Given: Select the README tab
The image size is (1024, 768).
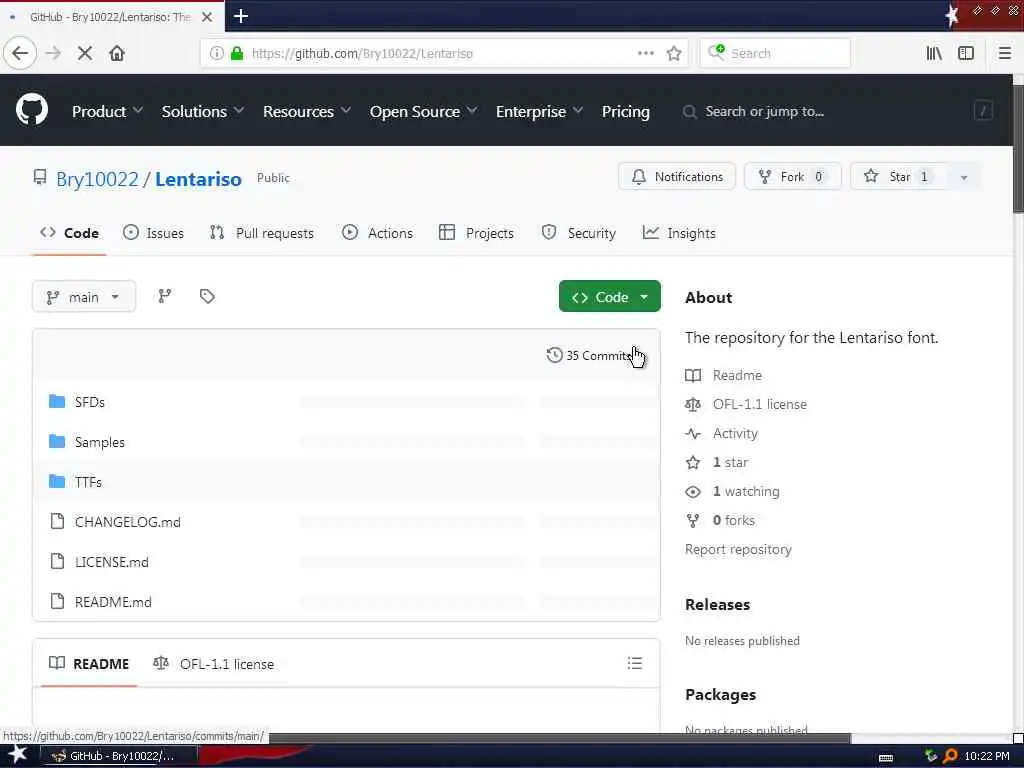Looking at the screenshot, I should [89, 664].
